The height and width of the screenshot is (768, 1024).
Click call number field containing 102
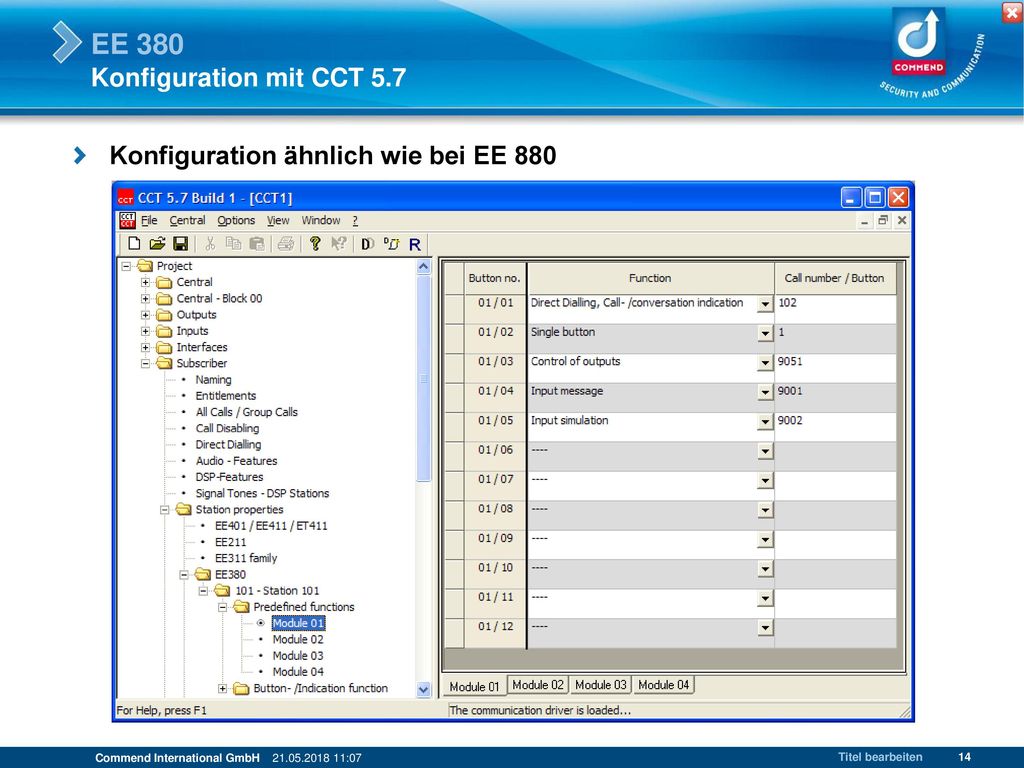(835, 308)
